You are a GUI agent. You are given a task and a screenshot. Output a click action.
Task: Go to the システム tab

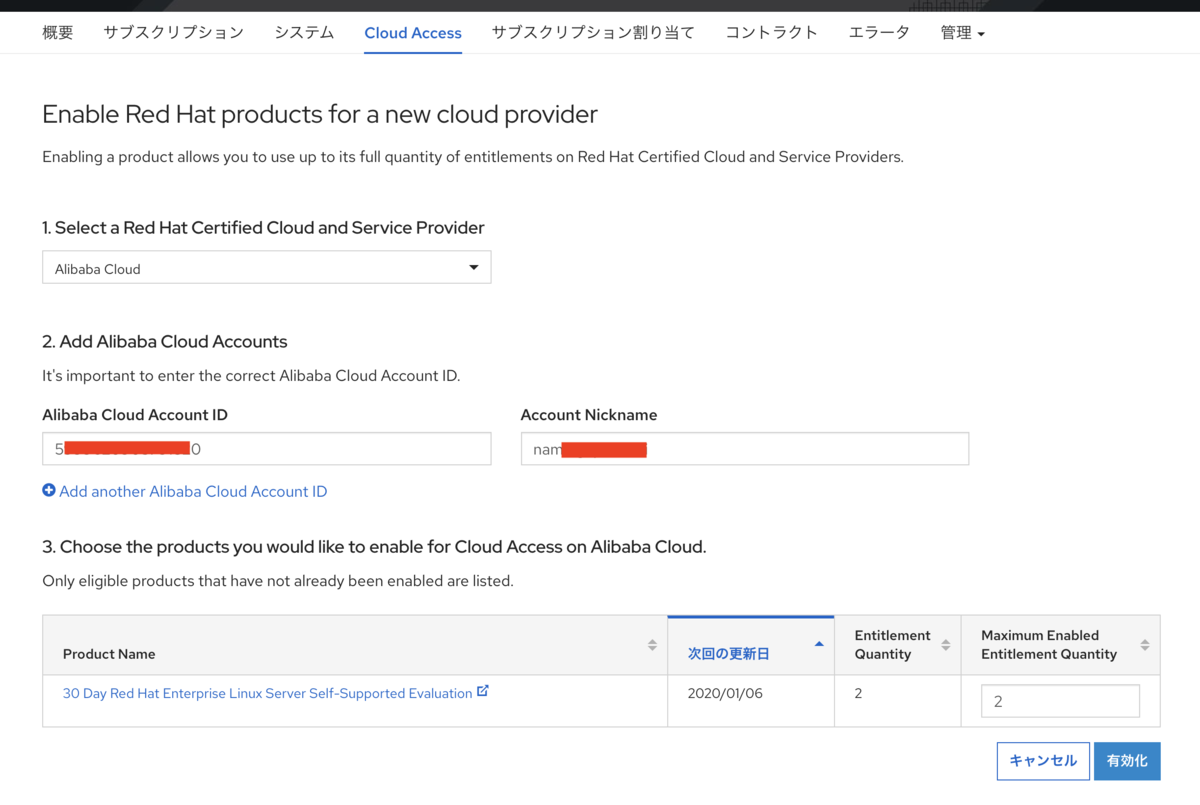[304, 33]
